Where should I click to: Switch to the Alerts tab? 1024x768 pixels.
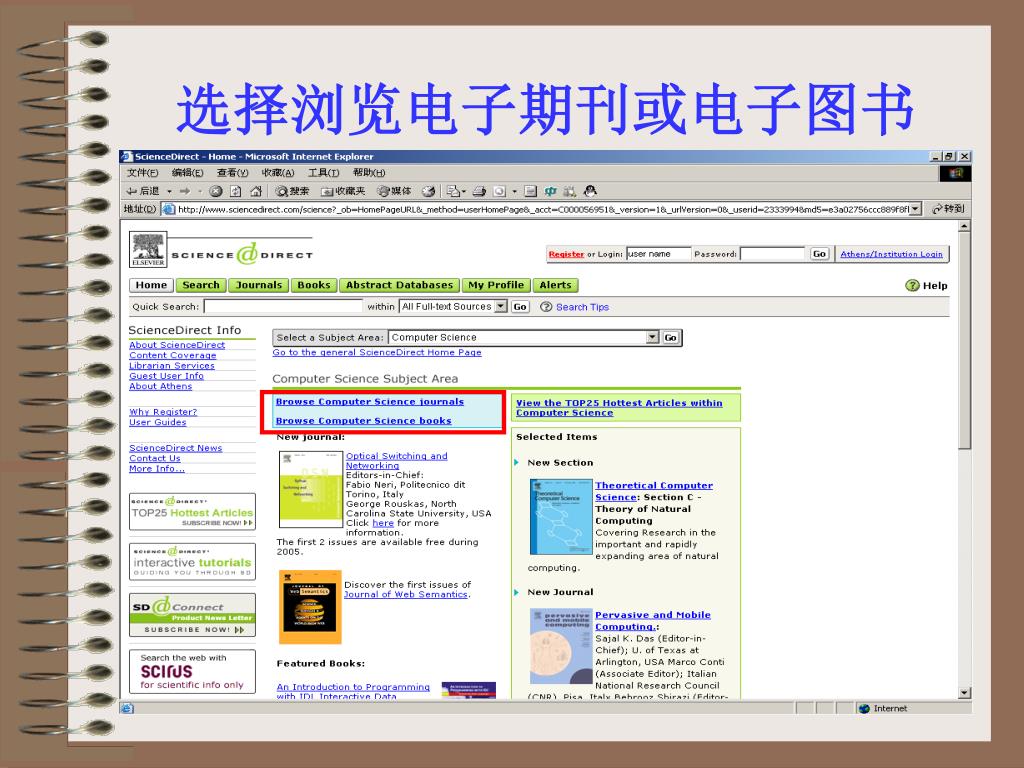tap(556, 285)
